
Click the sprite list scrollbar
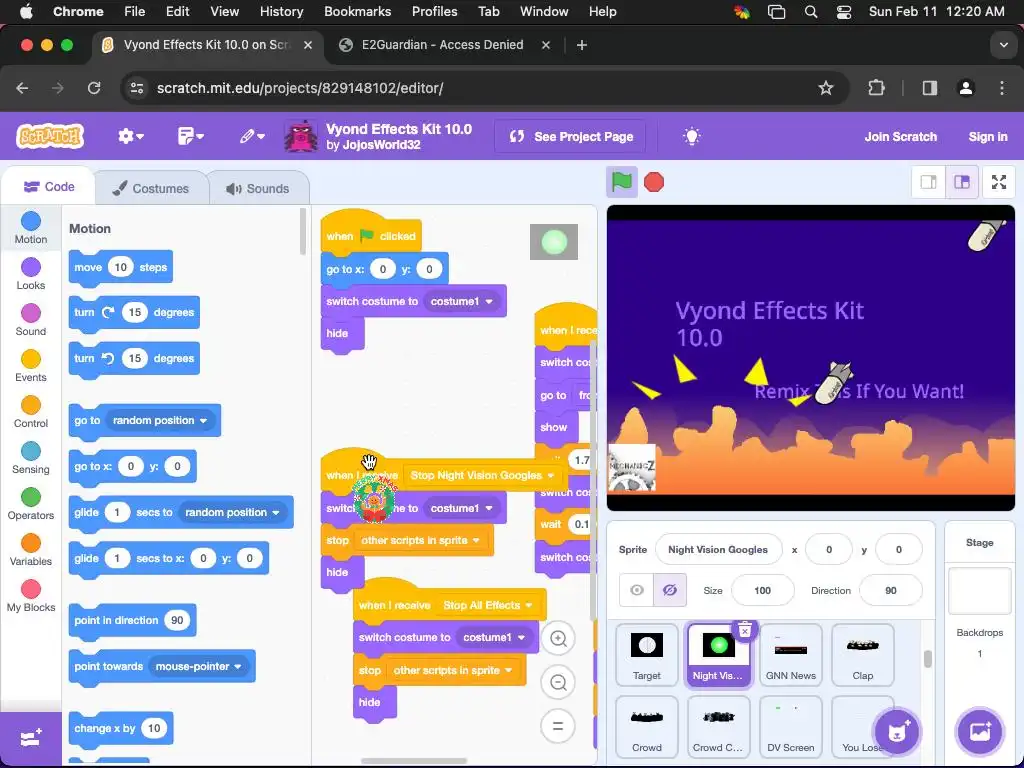coord(927,659)
